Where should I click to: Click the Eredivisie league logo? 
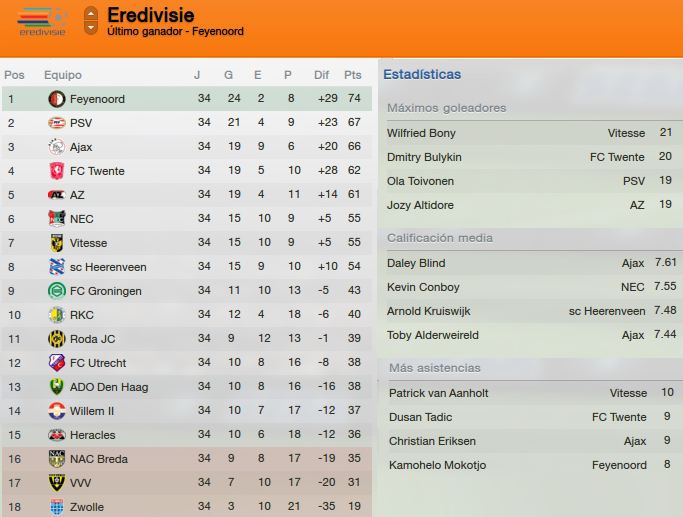pos(42,22)
